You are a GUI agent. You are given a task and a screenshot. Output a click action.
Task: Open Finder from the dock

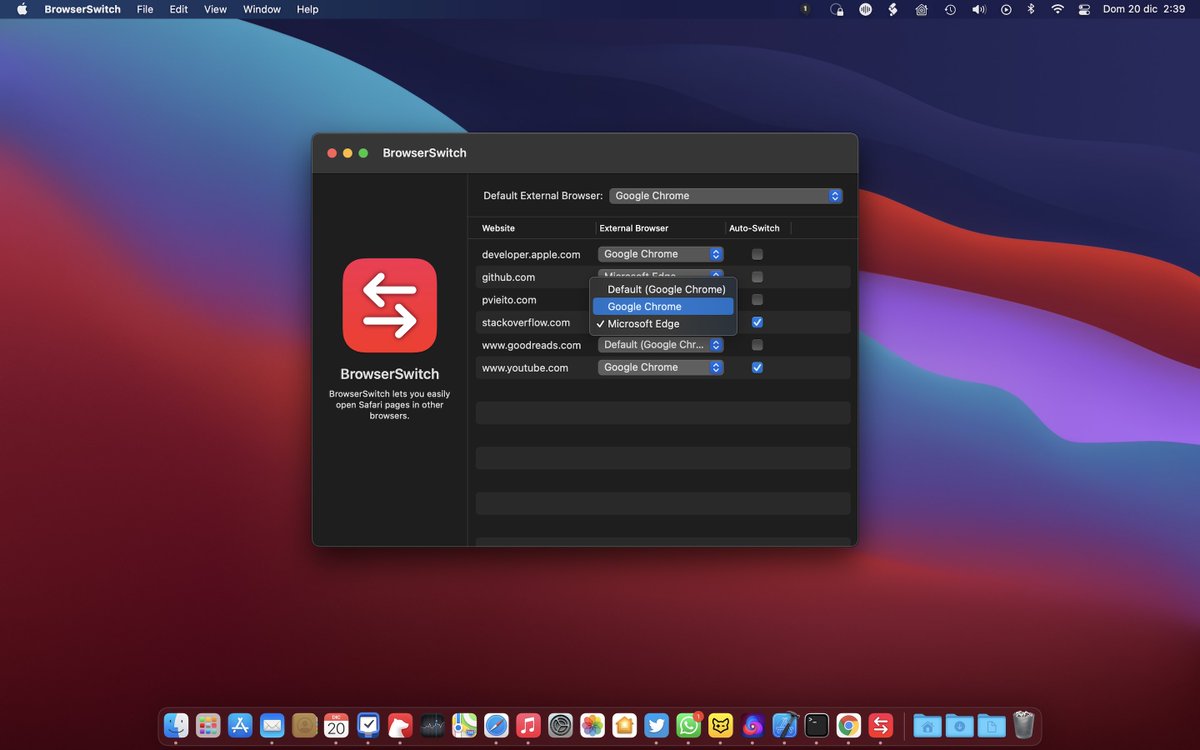177,725
